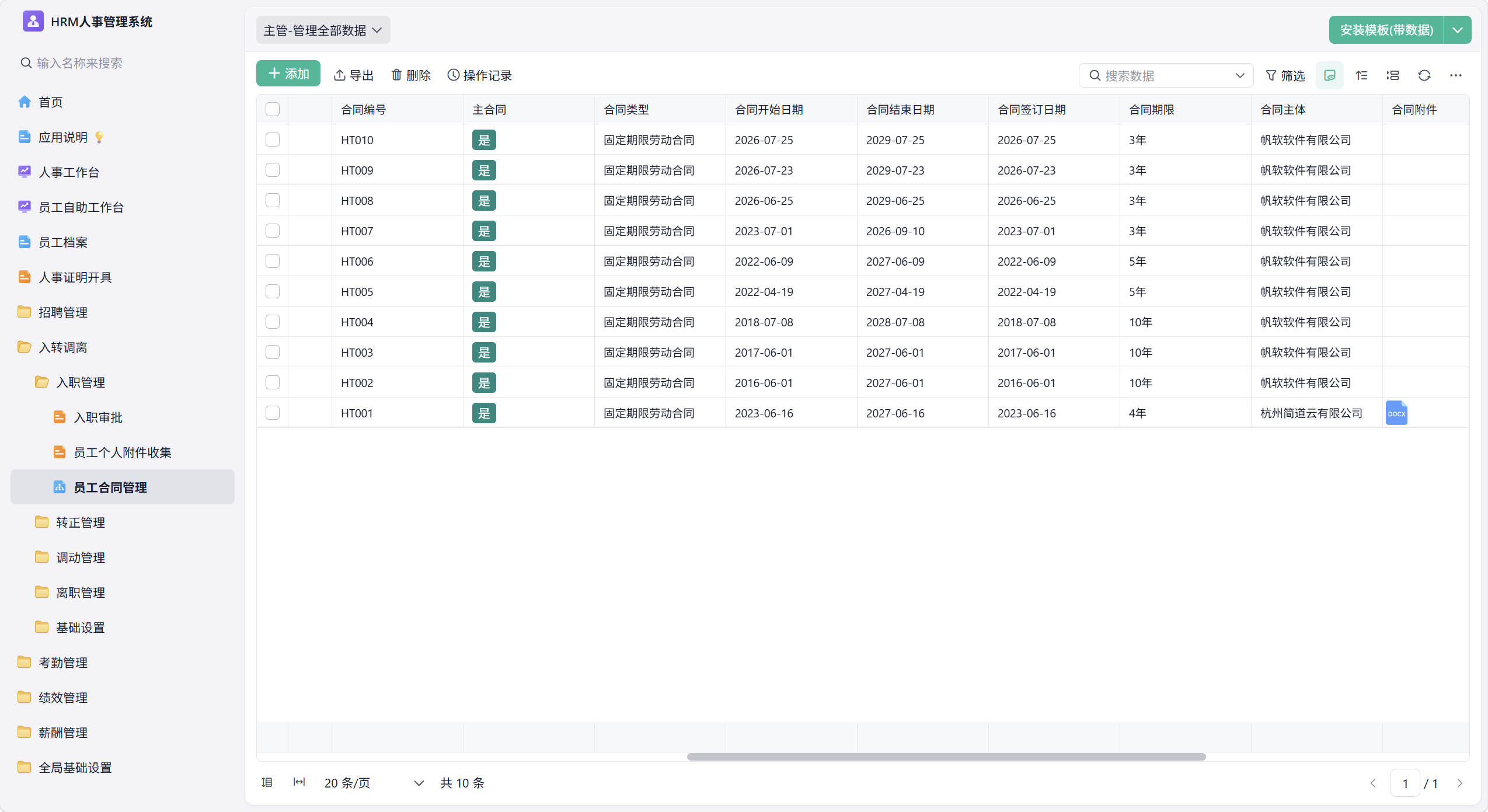The width and height of the screenshot is (1488, 812).
Task: Go to the previous page arrow
Action: pyautogui.click(x=1373, y=783)
